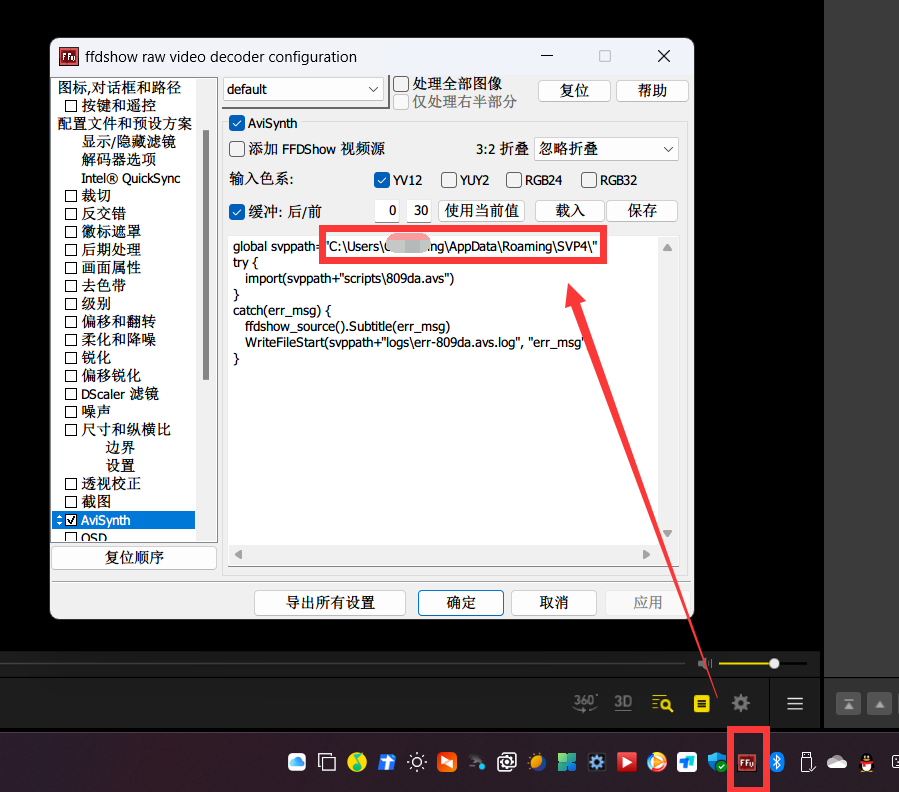Click the buffer ahead field showing 30
Screen dimensions: 899x792
coord(420,210)
